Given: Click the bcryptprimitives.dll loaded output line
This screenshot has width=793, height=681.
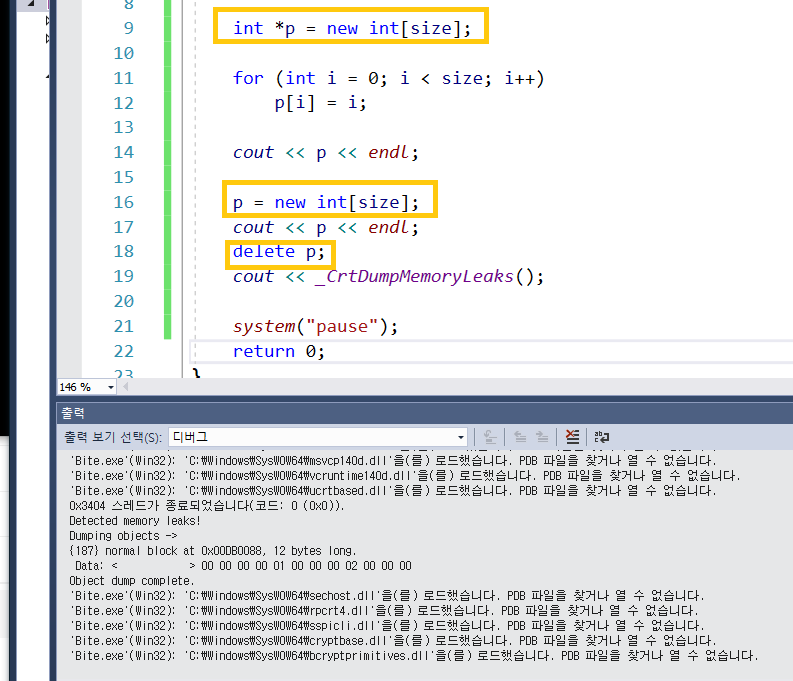Looking at the screenshot, I should [414, 656].
